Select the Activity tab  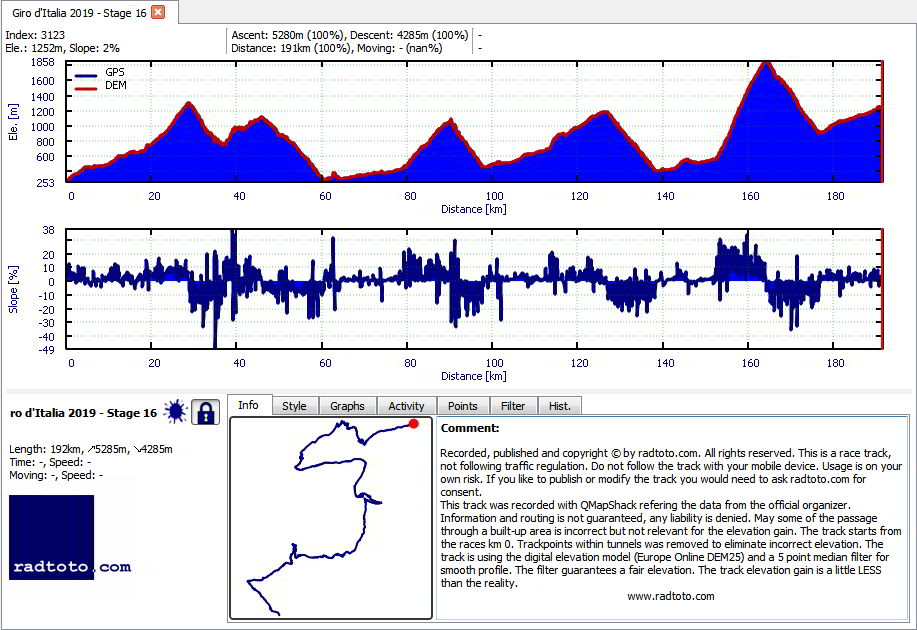[x=406, y=406]
